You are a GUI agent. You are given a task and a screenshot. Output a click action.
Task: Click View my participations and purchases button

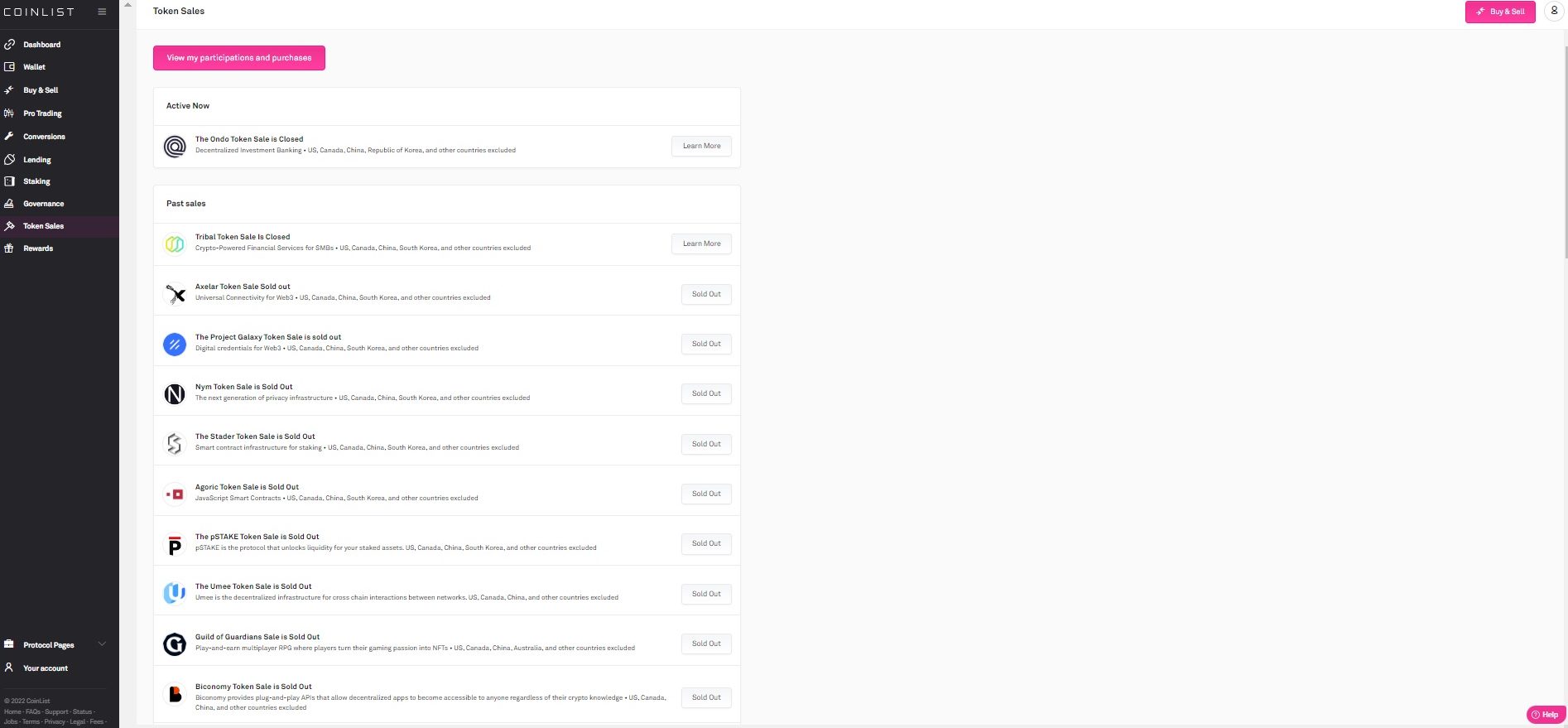pyautogui.click(x=239, y=58)
